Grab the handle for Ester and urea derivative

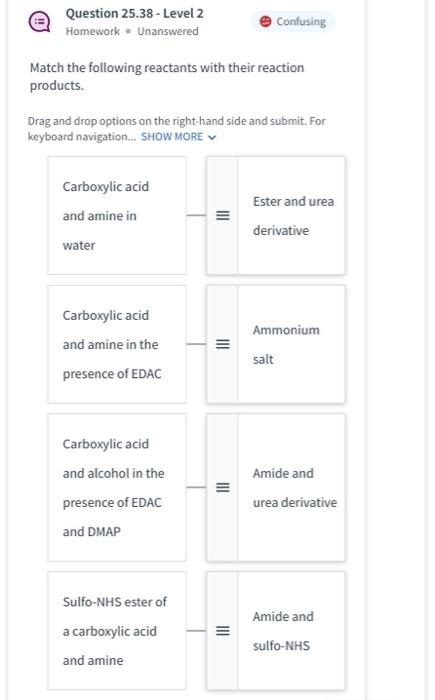click(x=223, y=216)
